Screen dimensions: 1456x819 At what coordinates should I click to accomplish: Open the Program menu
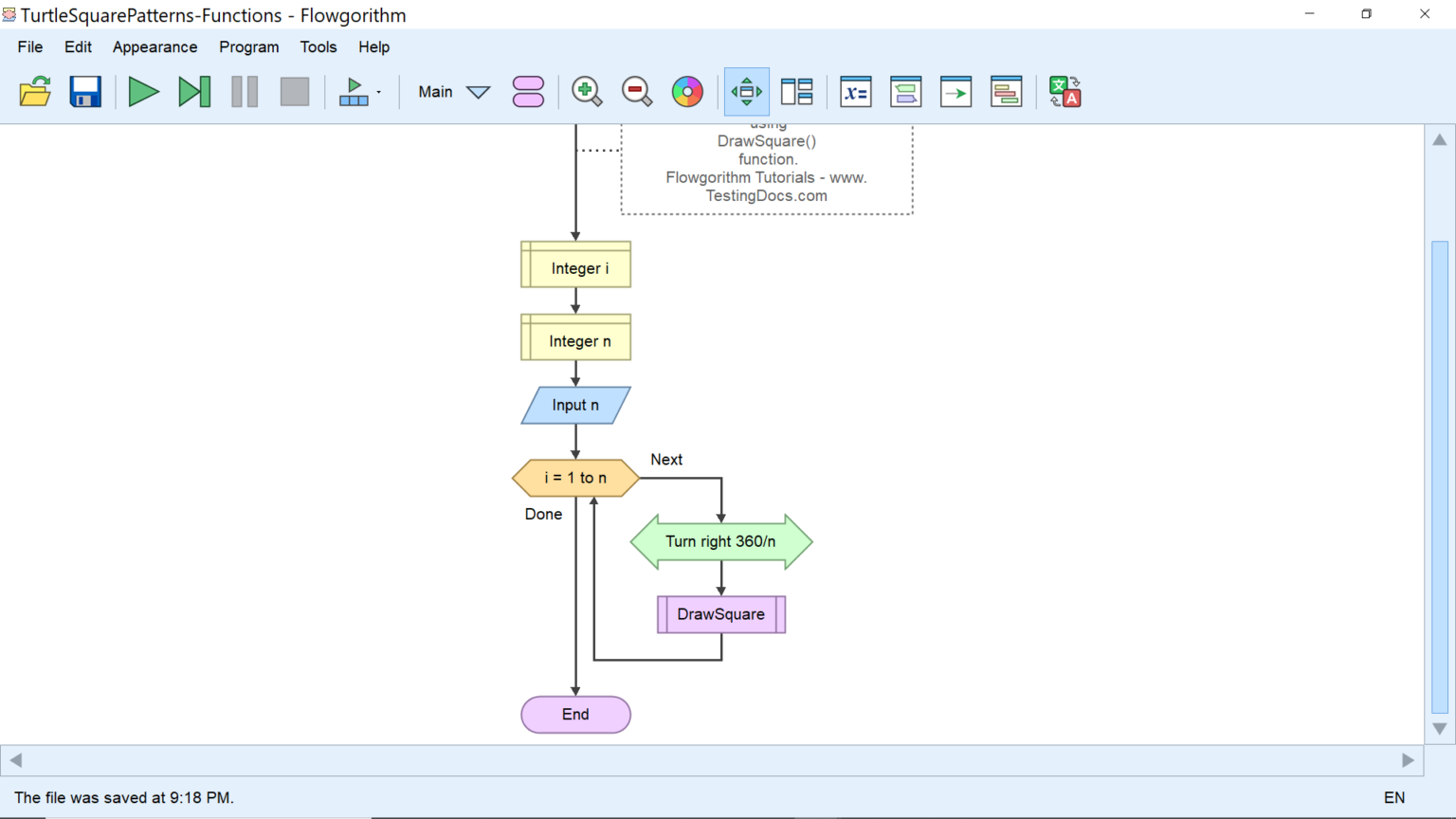click(x=248, y=46)
